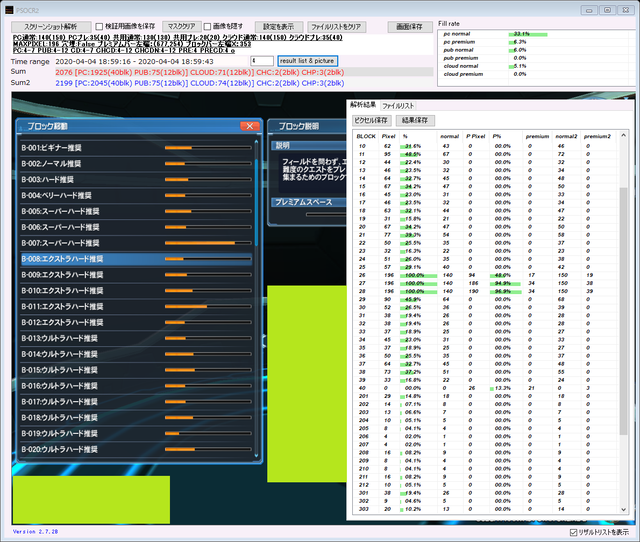Click the スクリーンショット解析 button
The height and width of the screenshot is (542, 640).
pyautogui.click(x=51, y=27)
